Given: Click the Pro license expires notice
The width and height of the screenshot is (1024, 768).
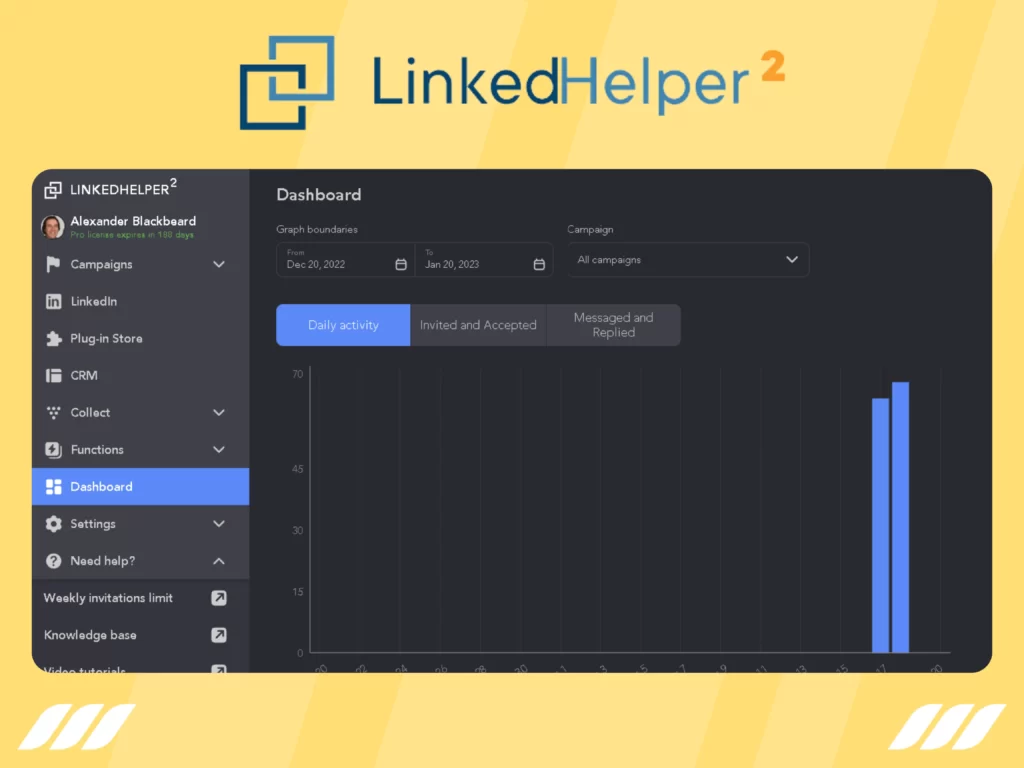Looking at the screenshot, I should (x=132, y=235).
